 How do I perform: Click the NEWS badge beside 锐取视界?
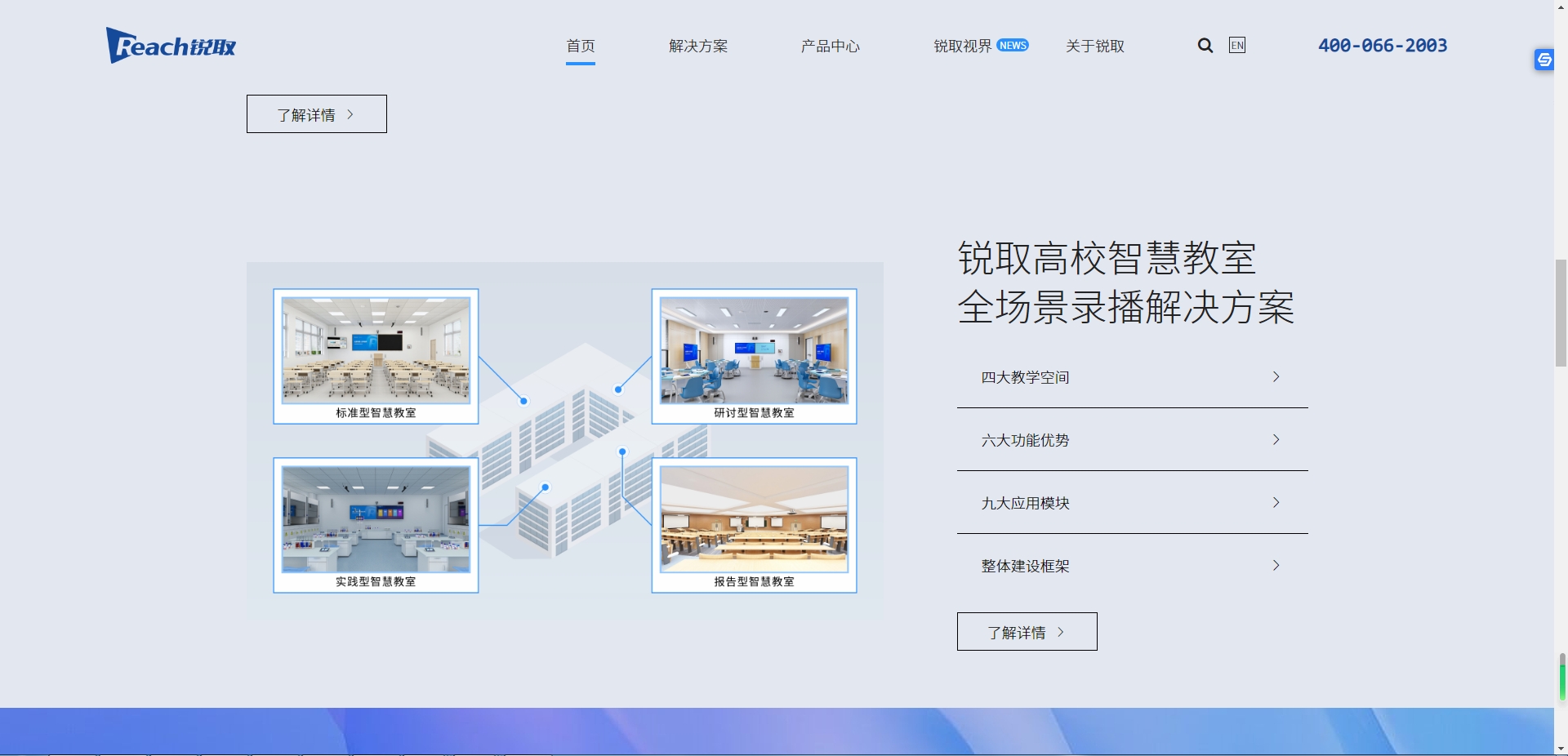(1013, 46)
